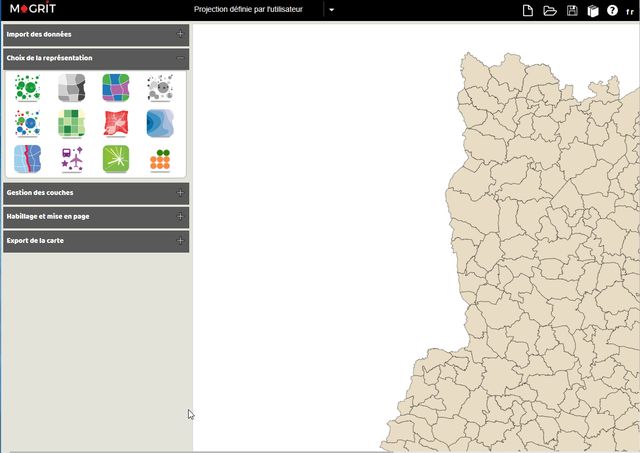Select the green proportional symbols map icon
Viewport: 640px width, 453px height.
[28, 88]
